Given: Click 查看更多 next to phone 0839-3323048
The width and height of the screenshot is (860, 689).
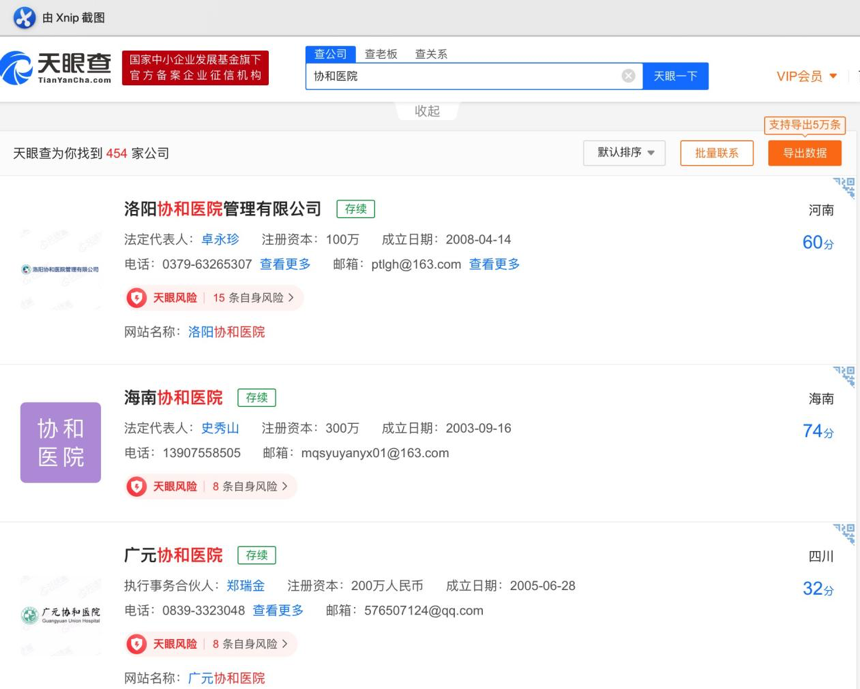Looking at the screenshot, I should pyautogui.click(x=278, y=611).
